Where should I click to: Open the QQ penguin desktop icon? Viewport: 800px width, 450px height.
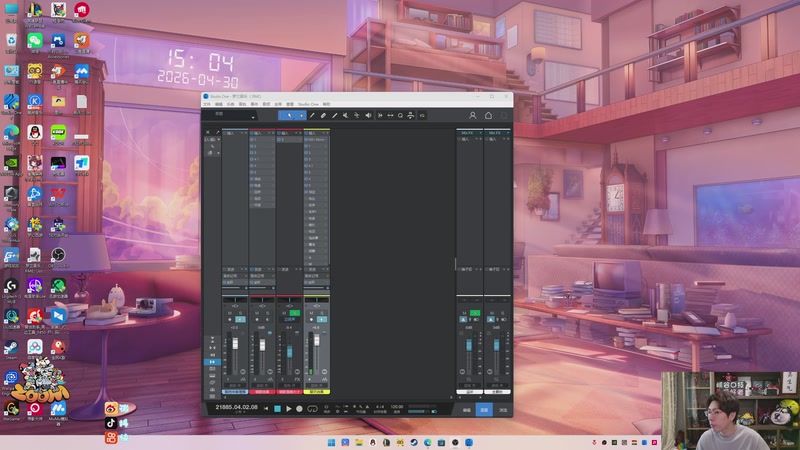[x=35, y=133]
